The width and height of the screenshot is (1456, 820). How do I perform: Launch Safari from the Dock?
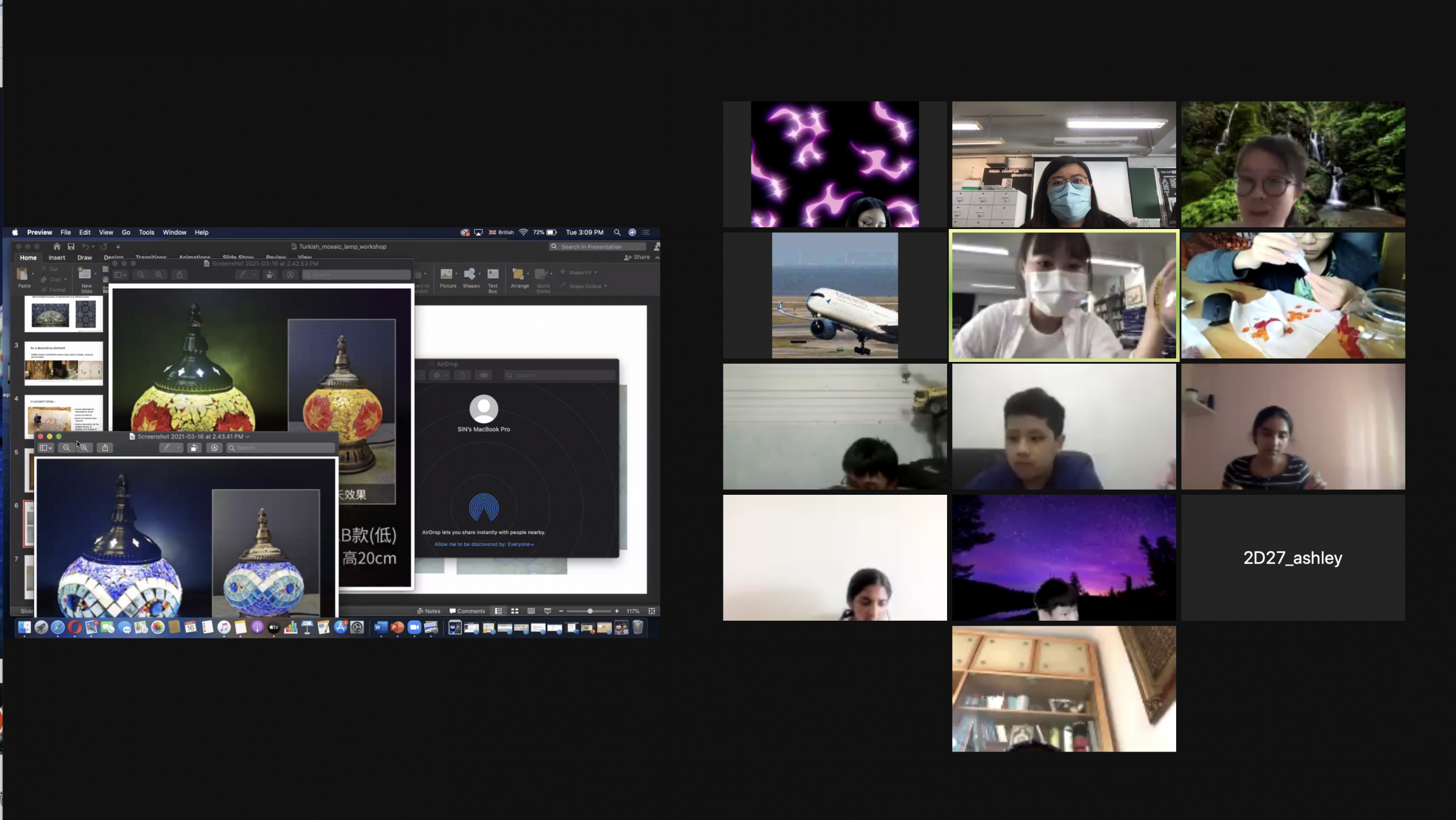[58, 627]
